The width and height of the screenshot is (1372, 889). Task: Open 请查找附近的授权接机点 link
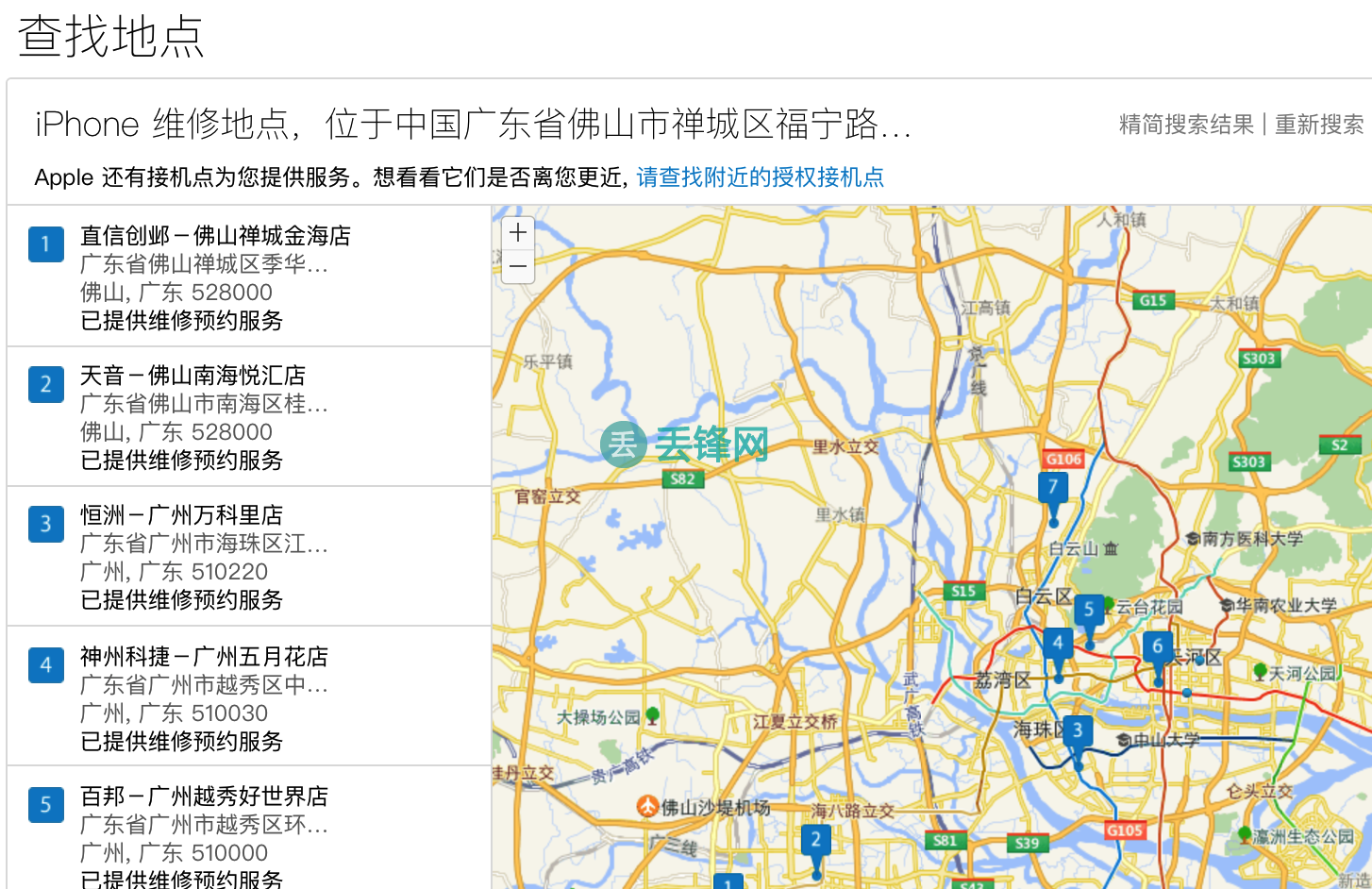761,177
